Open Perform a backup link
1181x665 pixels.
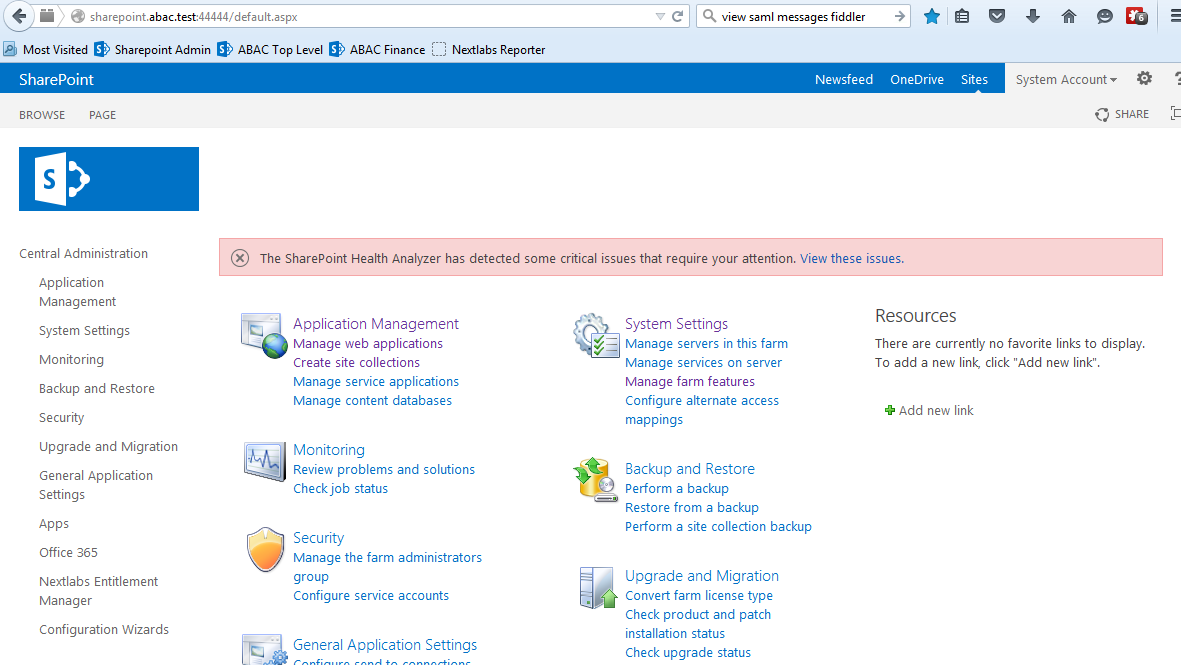677,488
